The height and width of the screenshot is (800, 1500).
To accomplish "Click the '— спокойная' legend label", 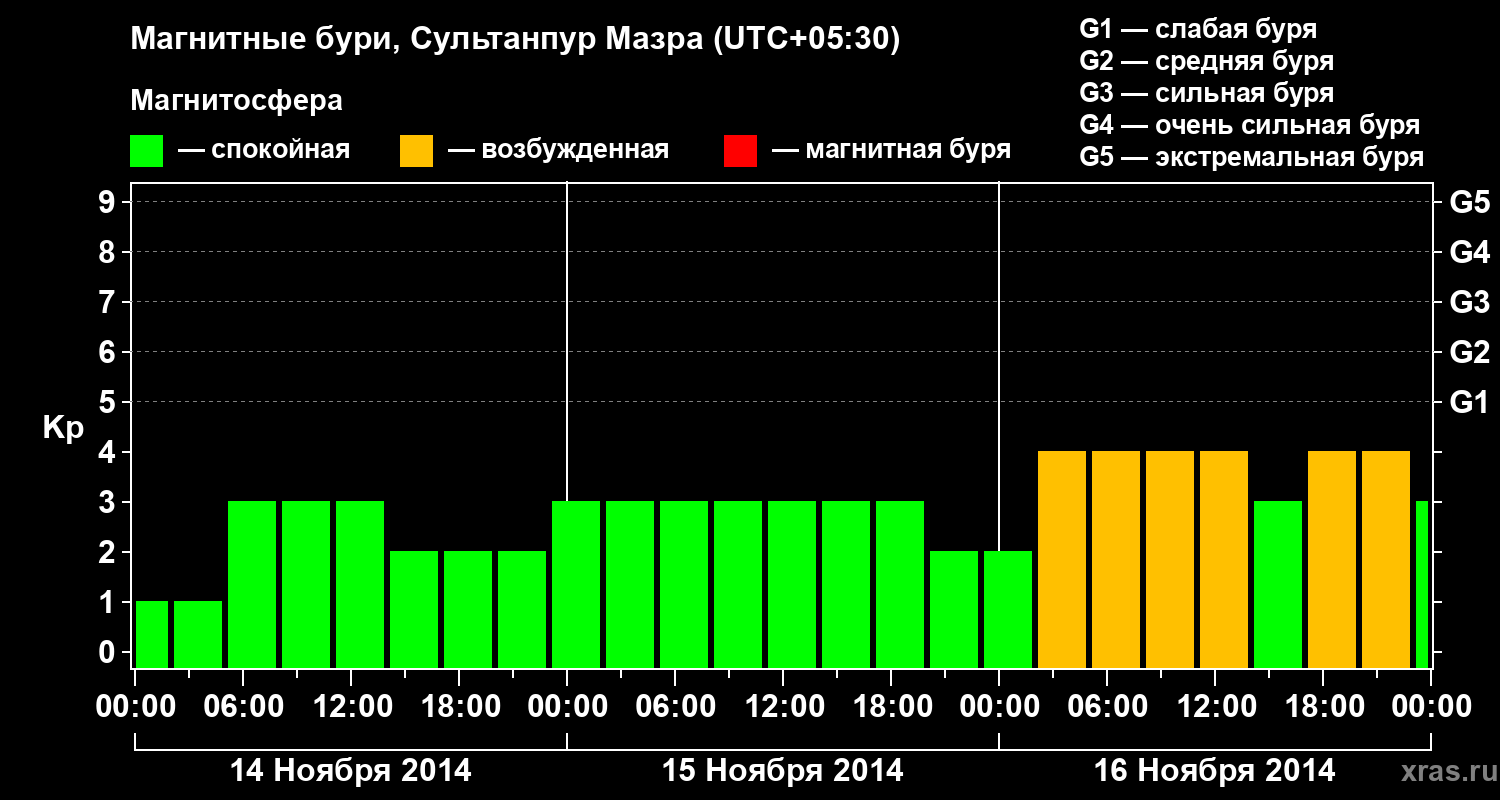I will tap(264, 150).
